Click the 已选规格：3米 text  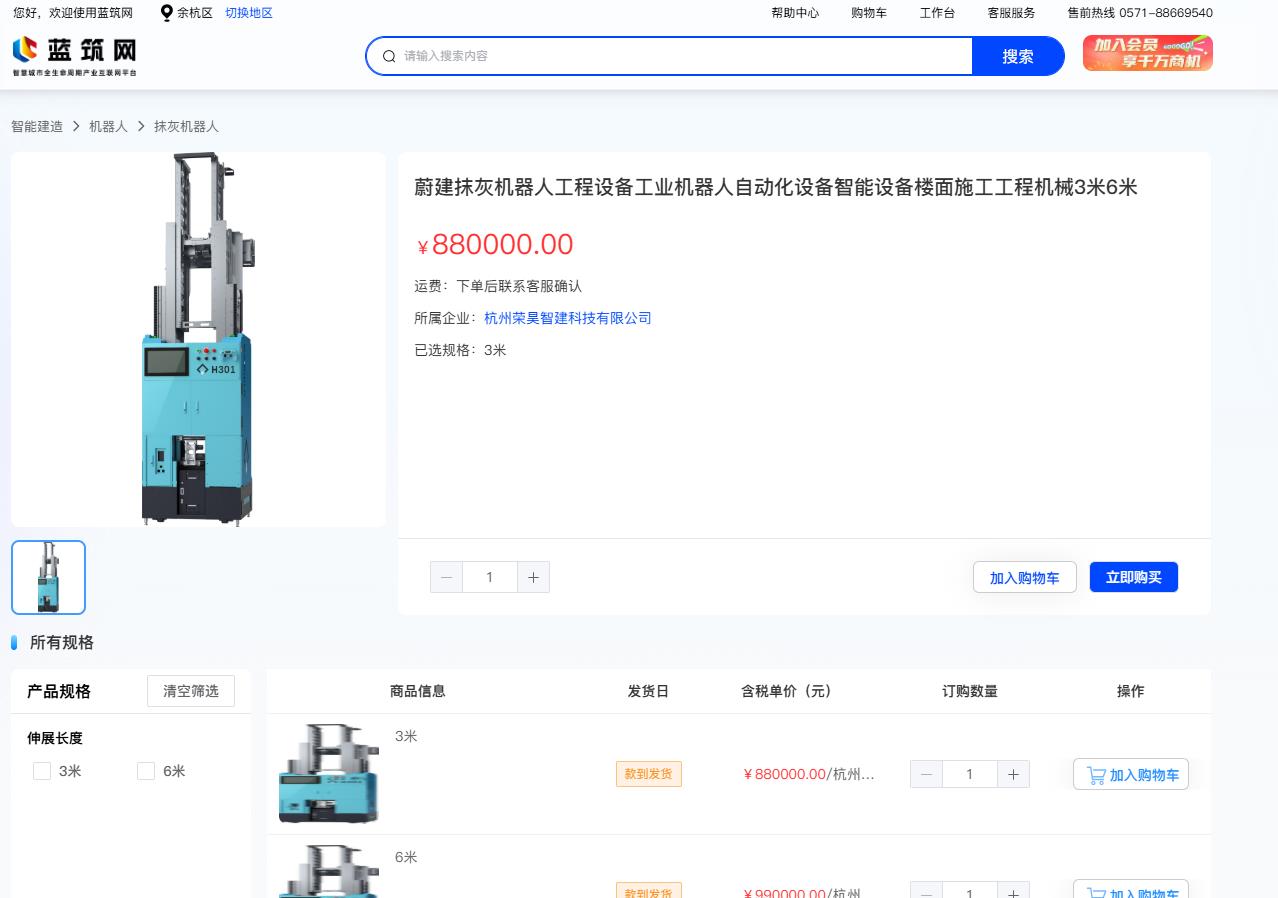click(x=460, y=350)
